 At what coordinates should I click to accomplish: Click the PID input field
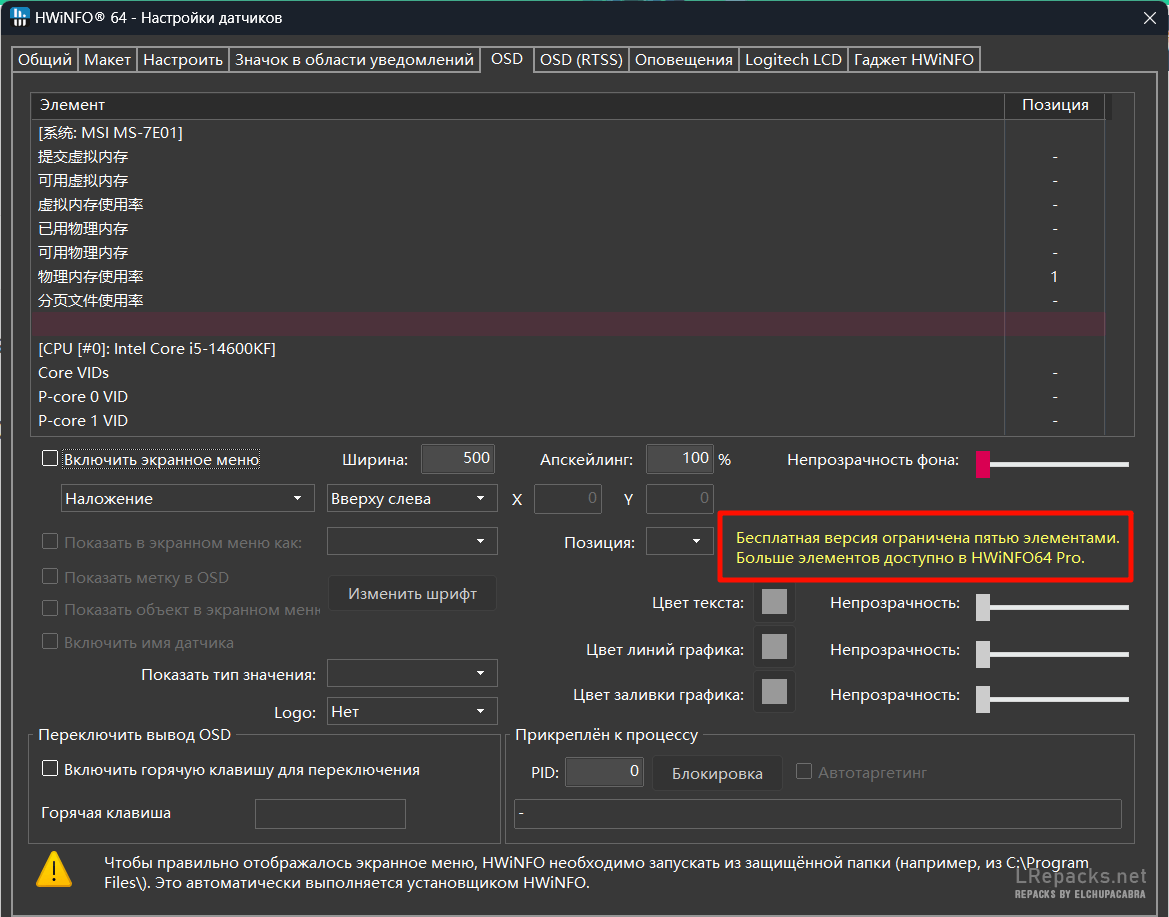pyautogui.click(x=605, y=772)
